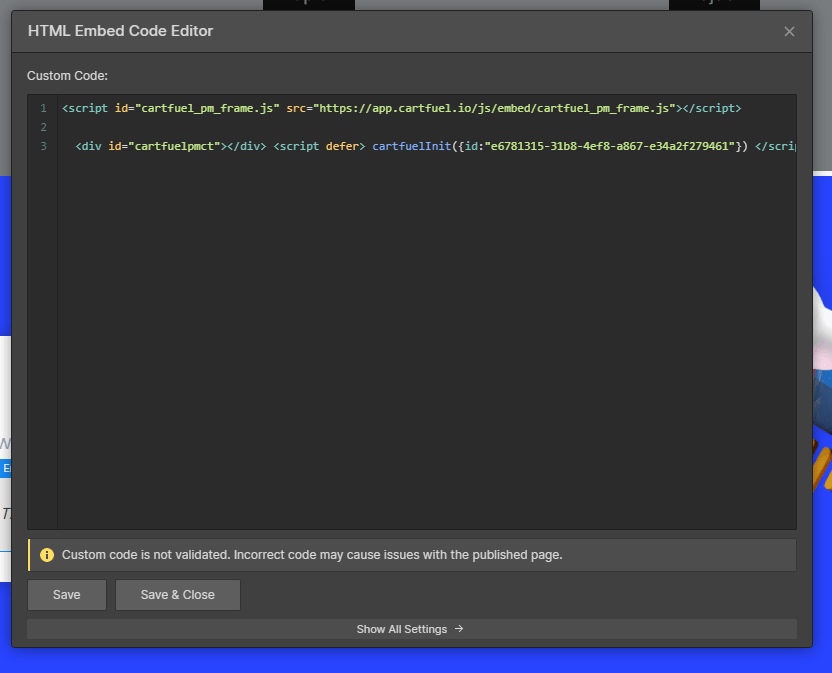Place cursor on cartfuelInit function call
The width and height of the screenshot is (832, 673).
(x=412, y=146)
